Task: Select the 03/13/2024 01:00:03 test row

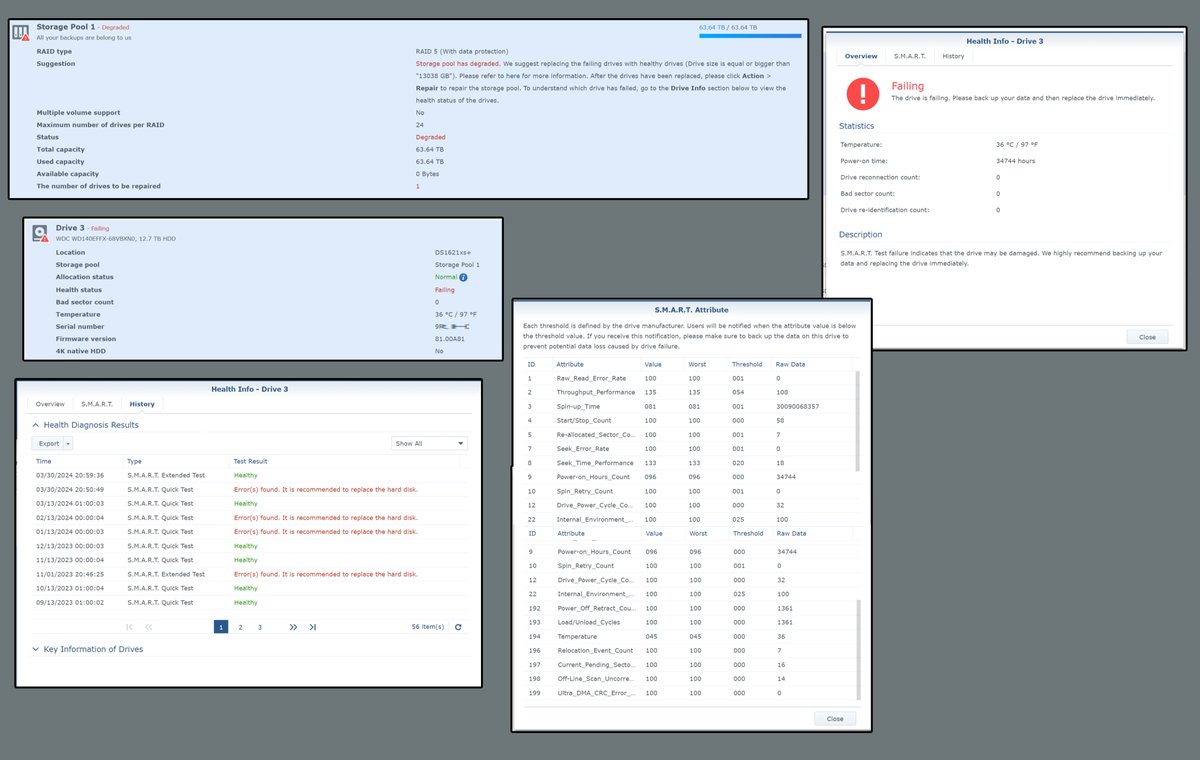Action: 248,503
